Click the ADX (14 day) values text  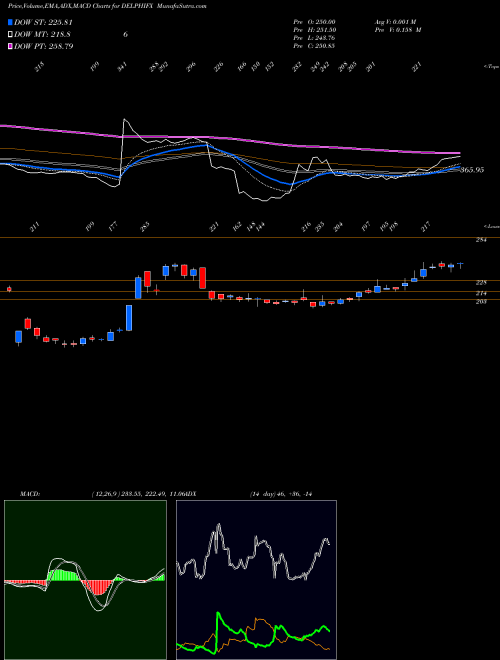(x=280, y=494)
